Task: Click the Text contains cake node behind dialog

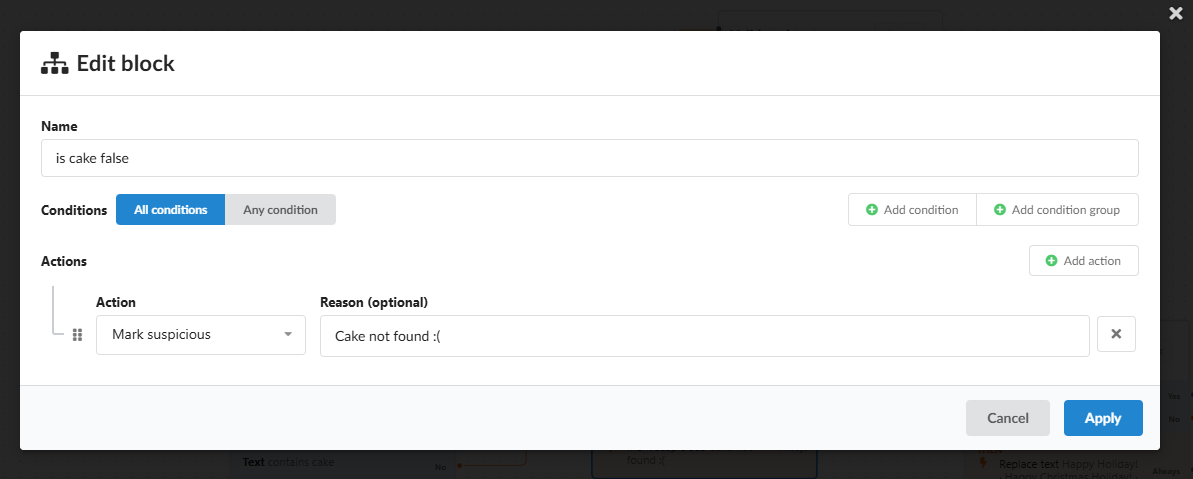Action: [x=288, y=462]
